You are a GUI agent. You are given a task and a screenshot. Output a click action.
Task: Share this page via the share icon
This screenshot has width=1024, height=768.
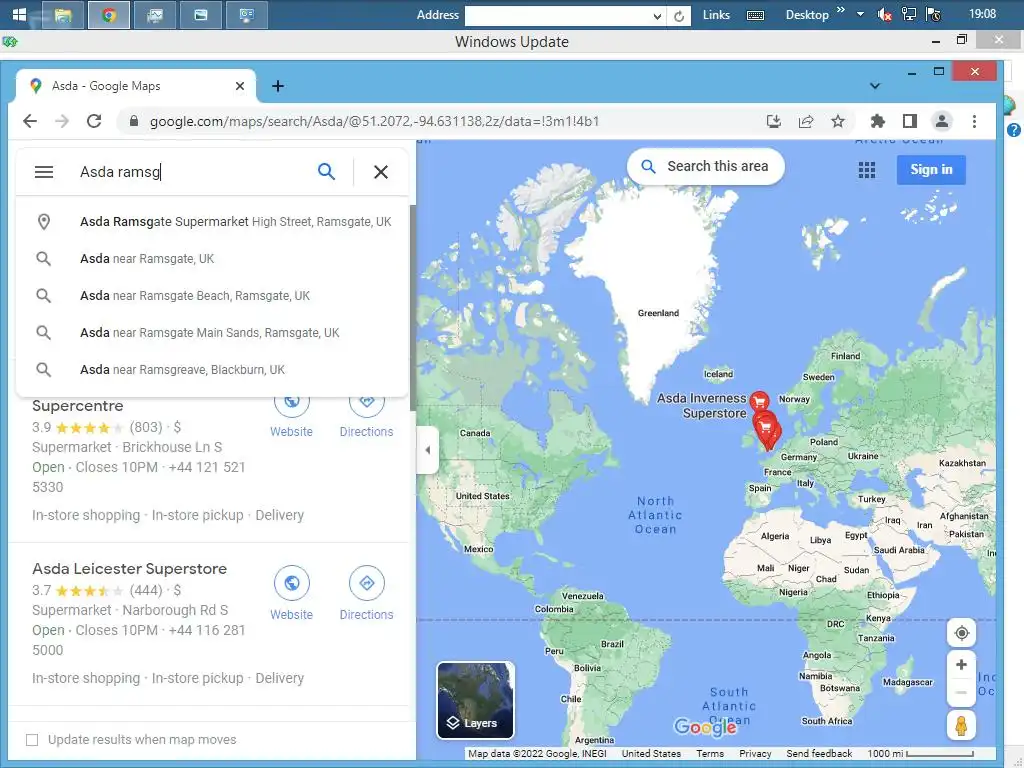point(806,121)
